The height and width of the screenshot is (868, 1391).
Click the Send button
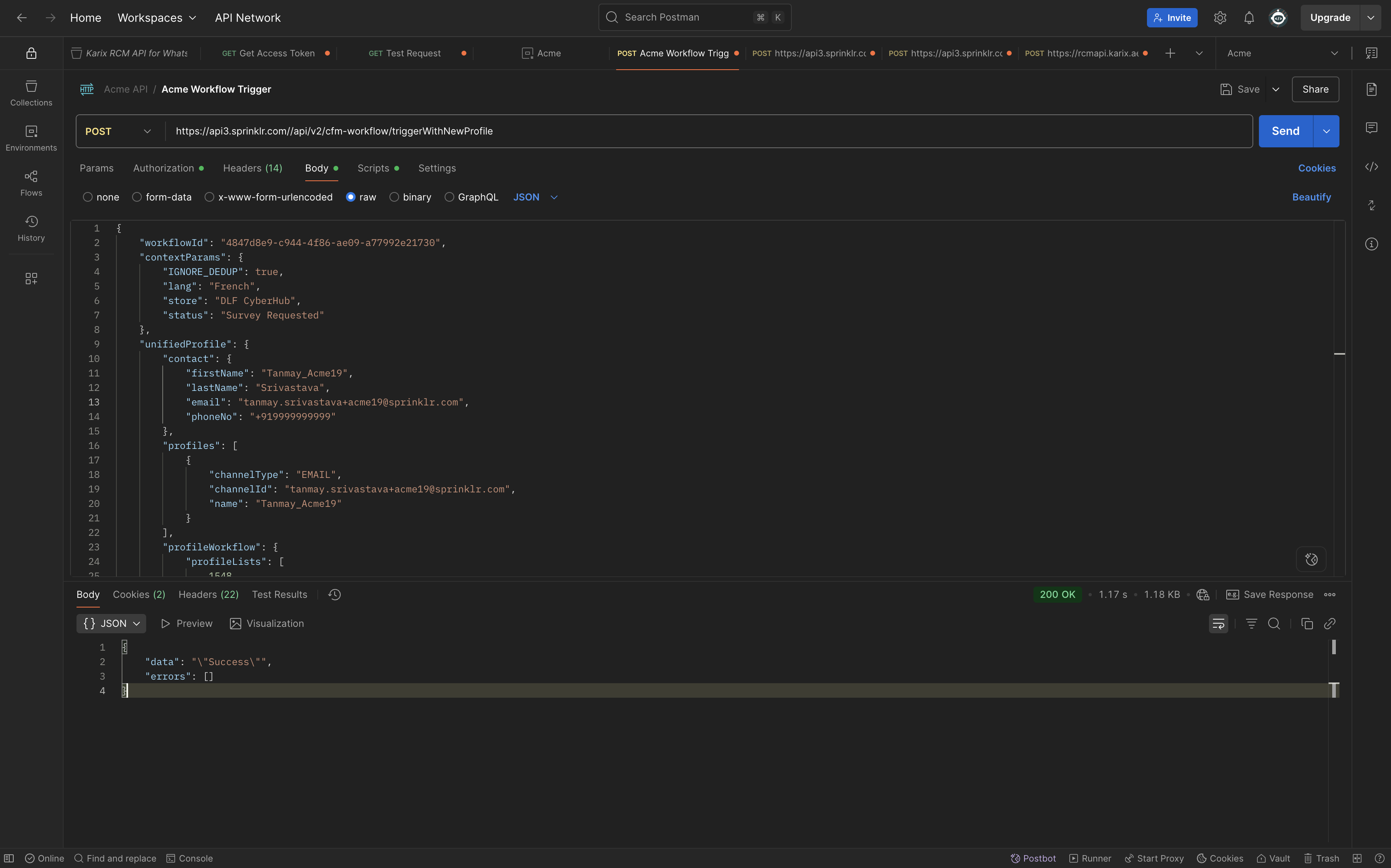coord(1285,132)
